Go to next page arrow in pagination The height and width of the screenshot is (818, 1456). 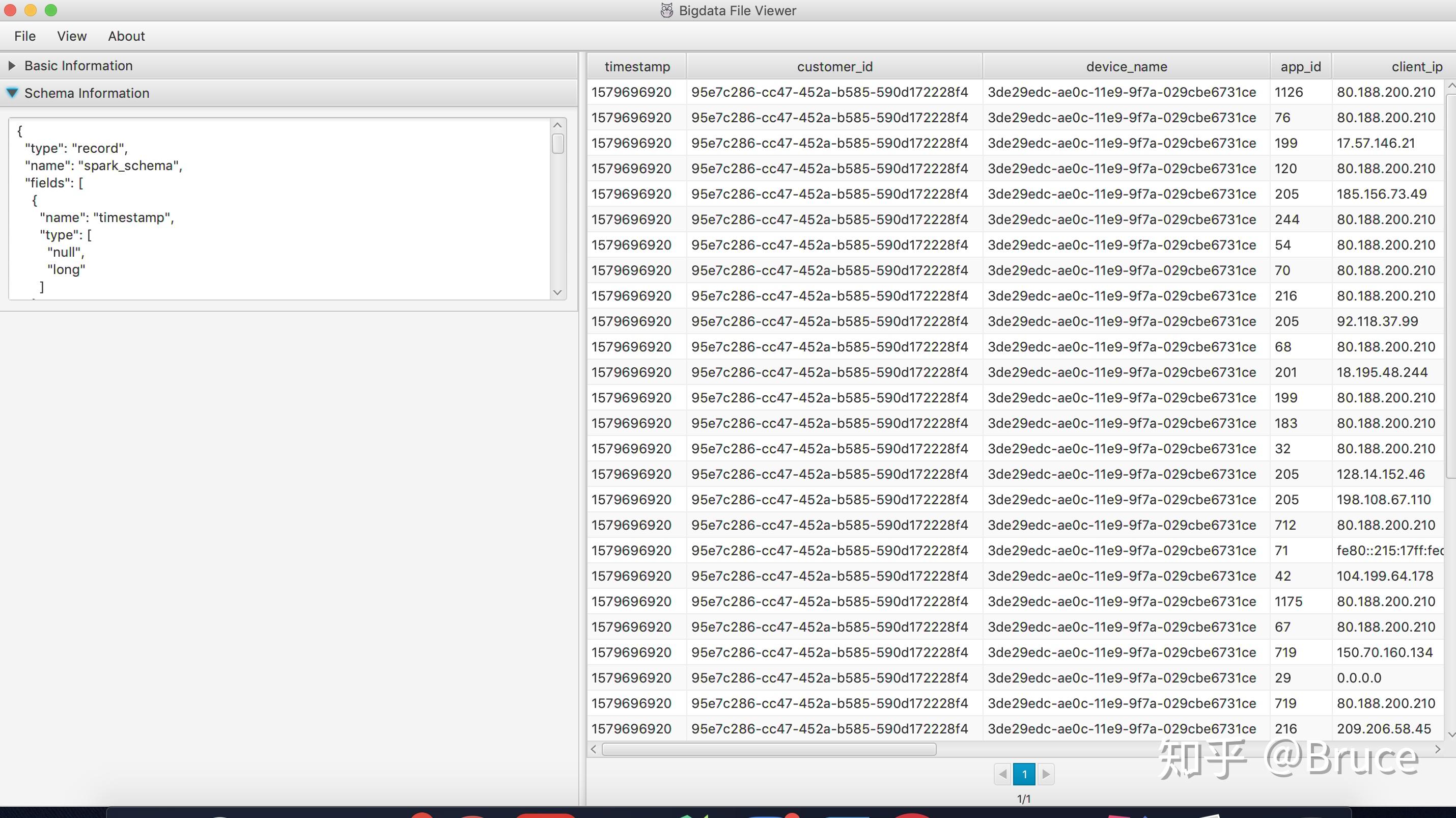click(x=1046, y=774)
